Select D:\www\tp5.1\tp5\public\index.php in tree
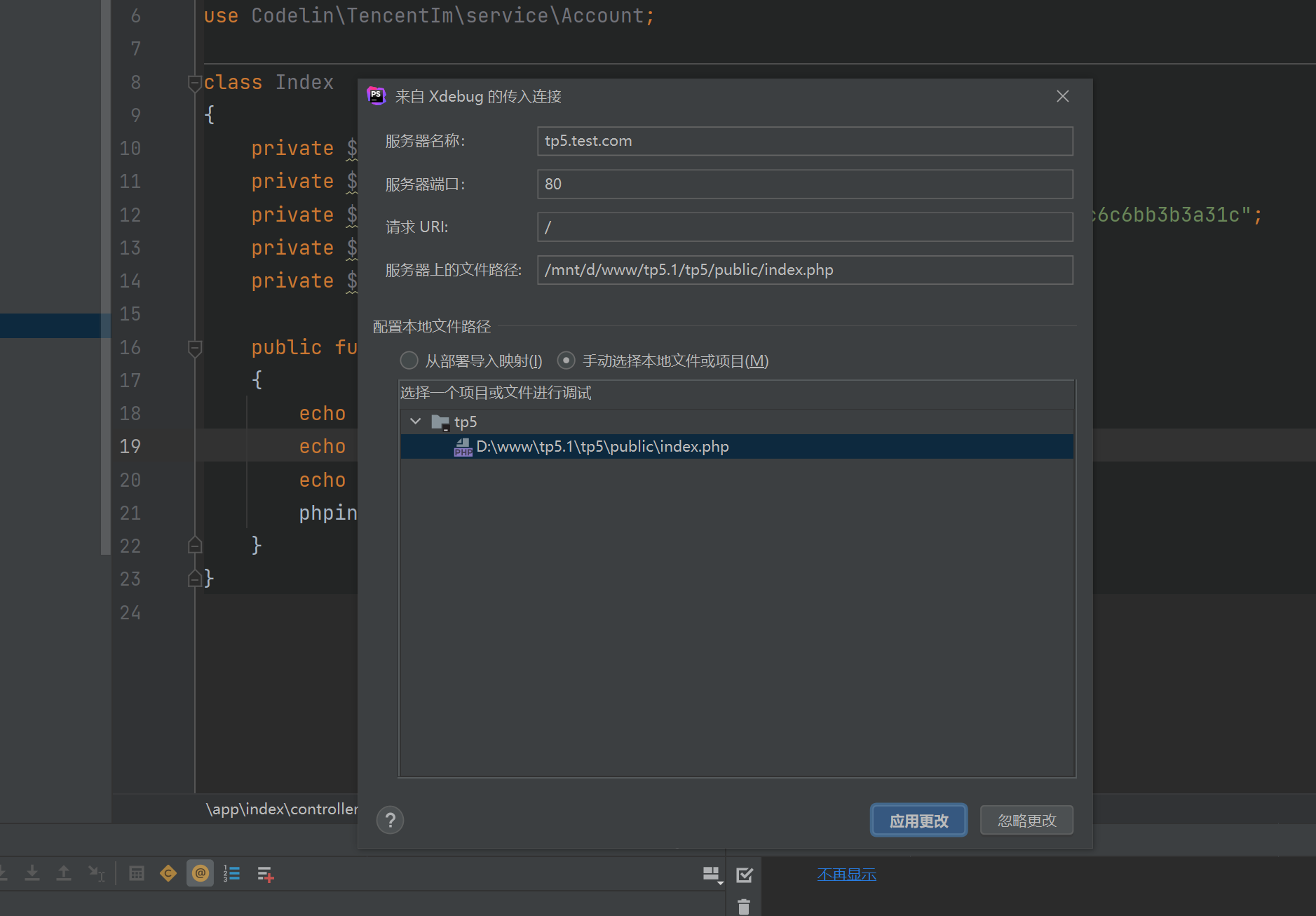1316x916 pixels. pyautogui.click(x=737, y=447)
